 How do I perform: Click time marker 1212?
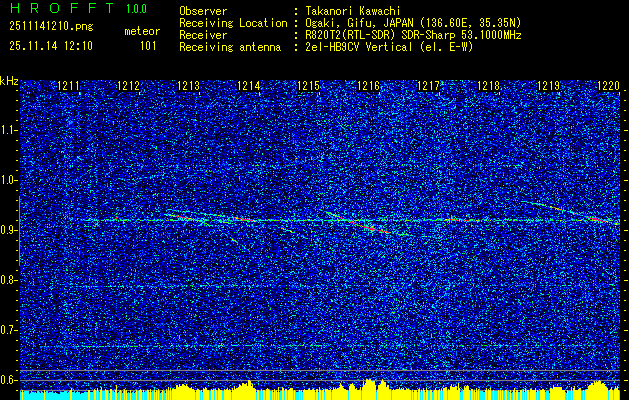pyautogui.click(x=128, y=86)
